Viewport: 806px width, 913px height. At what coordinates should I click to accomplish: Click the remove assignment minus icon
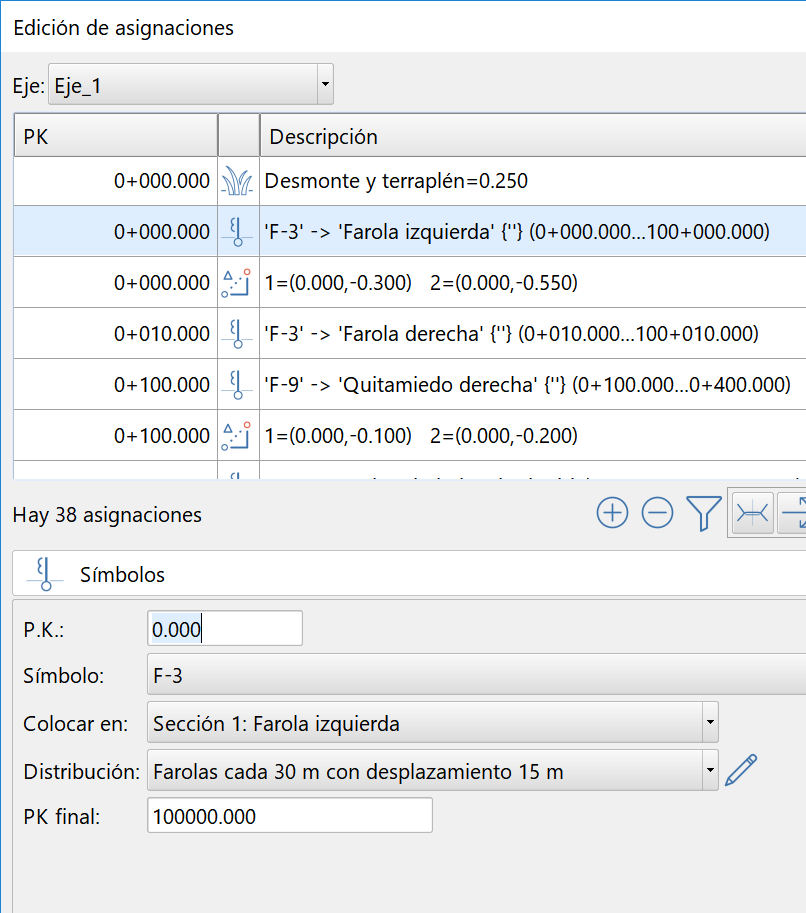(x=657, y=513)
